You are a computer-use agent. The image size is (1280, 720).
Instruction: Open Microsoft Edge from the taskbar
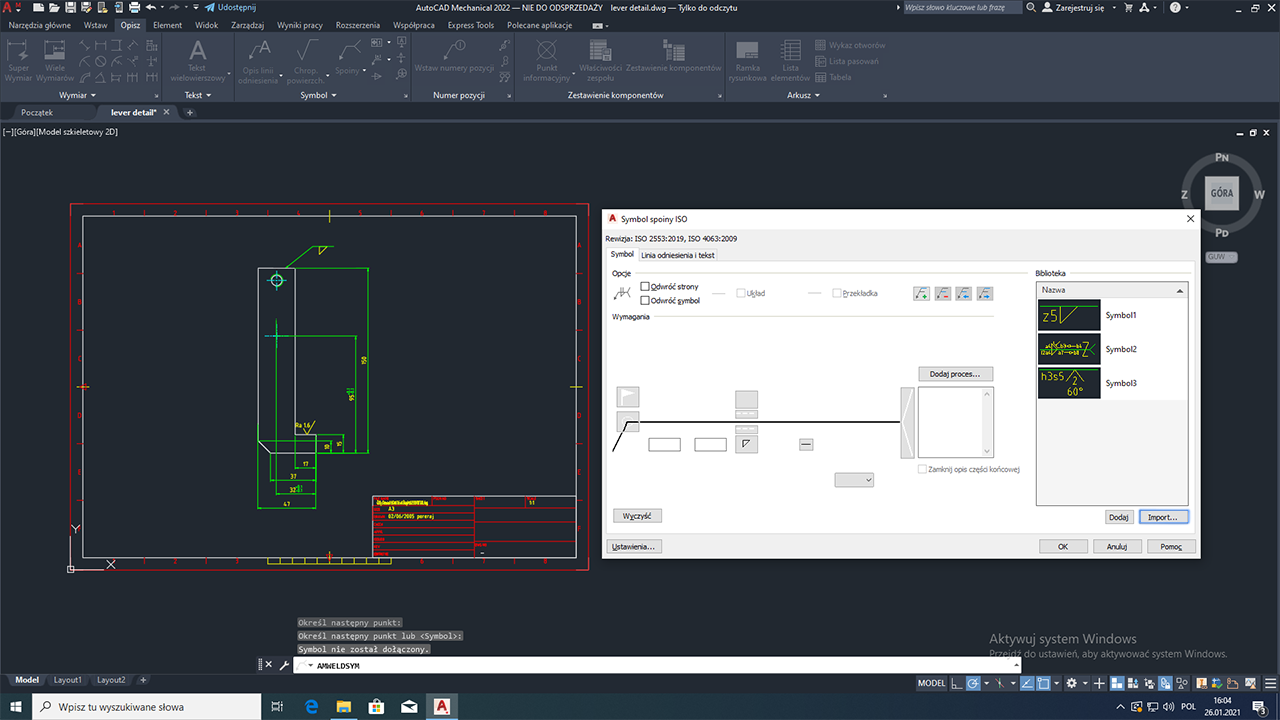(311, 707)
